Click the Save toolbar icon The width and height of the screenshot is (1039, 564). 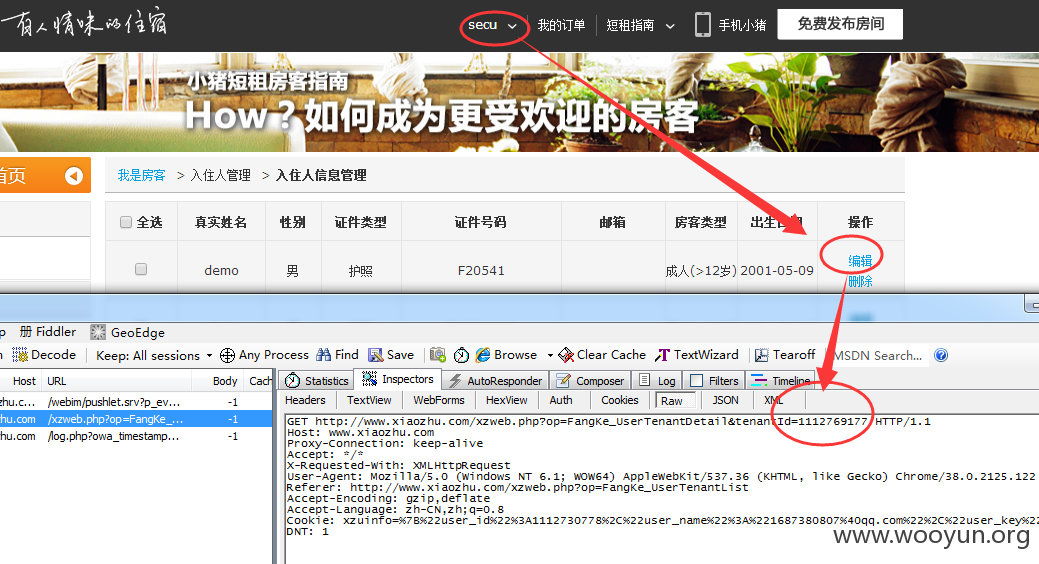pyautogui.click(x=376, y=355)
